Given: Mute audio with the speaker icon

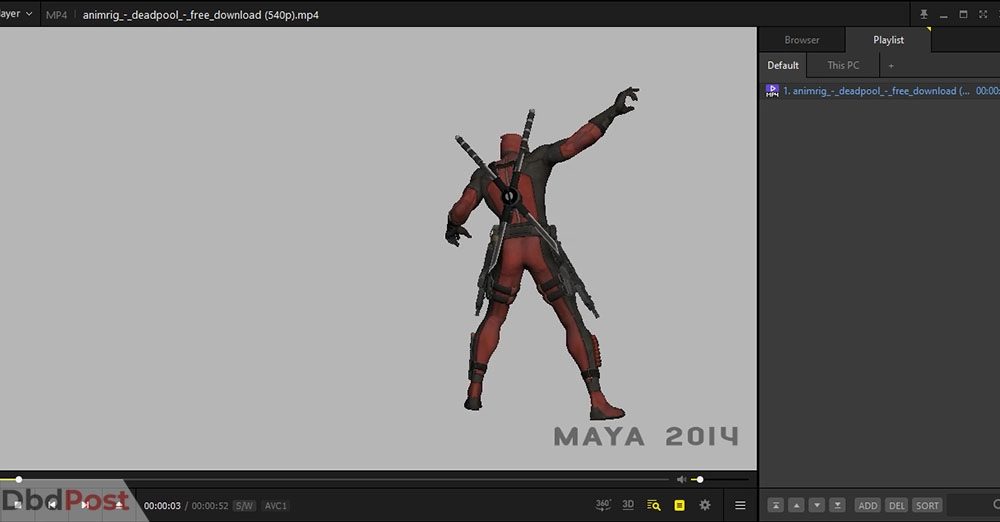Looking at the screenshot, I should (x=681, y=479).
